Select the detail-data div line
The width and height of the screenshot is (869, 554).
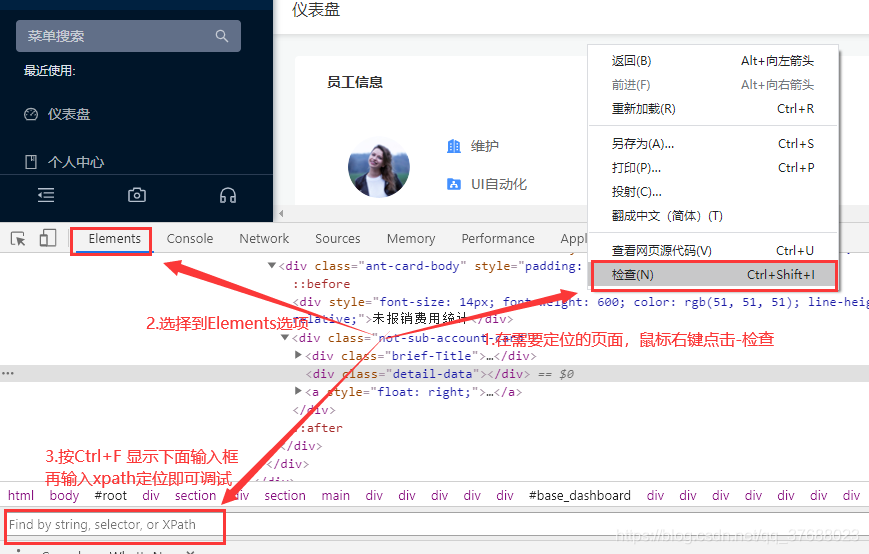coord(434,374)
